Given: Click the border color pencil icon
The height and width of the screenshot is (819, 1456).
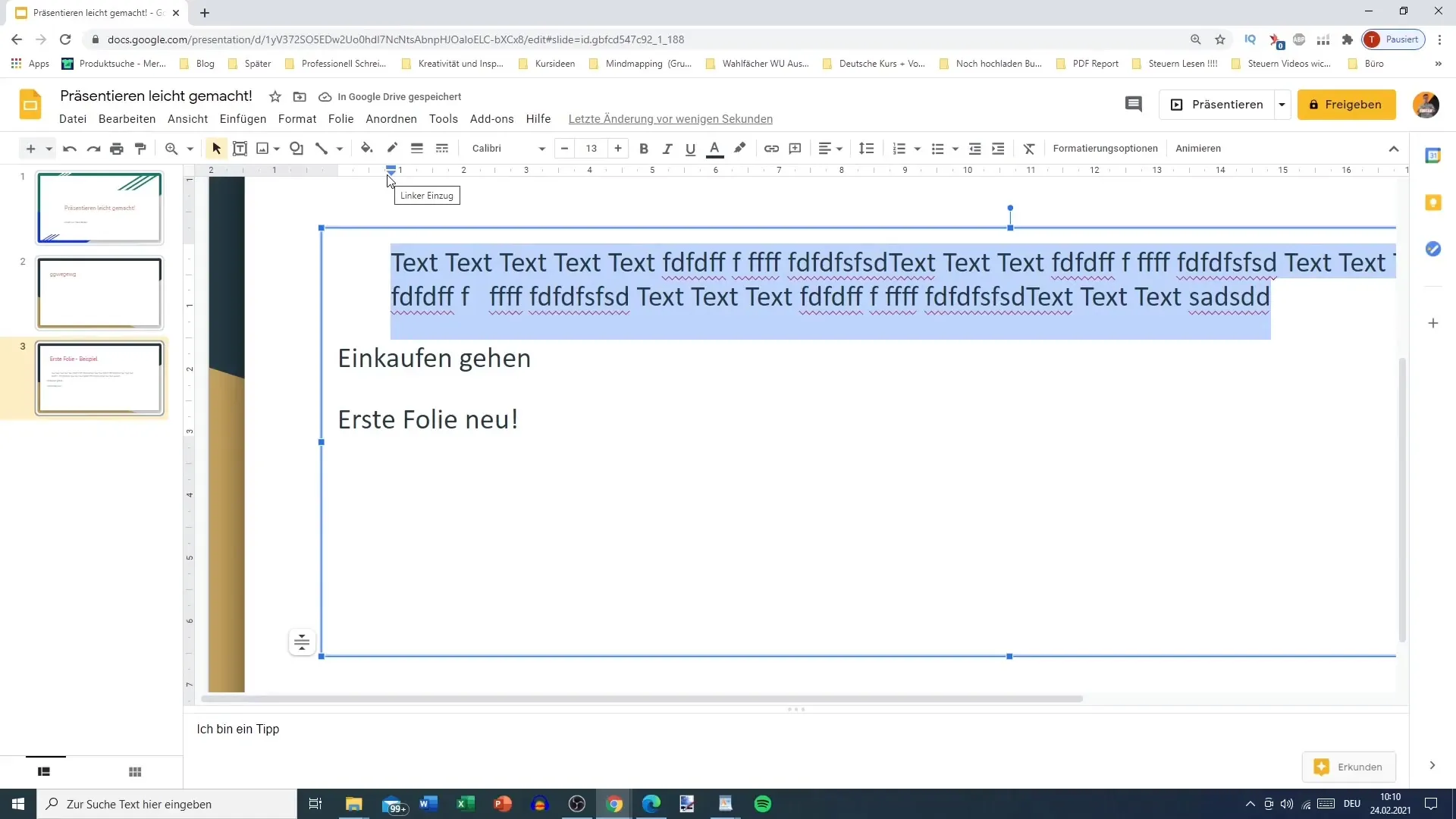Looking at the screenshot, I should coord(392,148).
